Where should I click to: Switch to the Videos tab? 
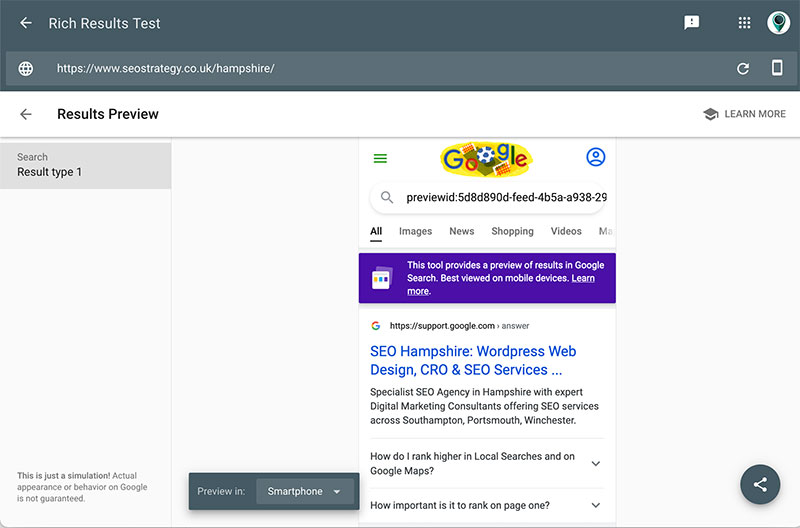pyautogui.click(x=566, y=231)
